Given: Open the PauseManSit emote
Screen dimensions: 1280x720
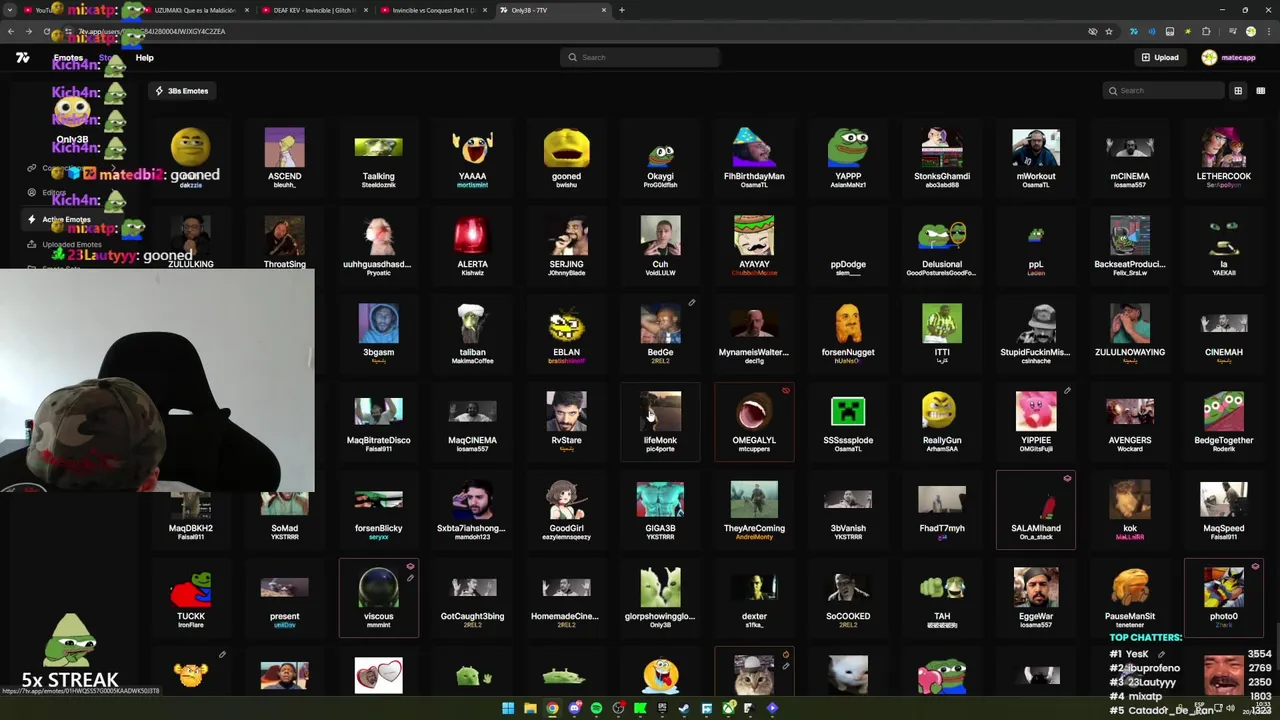Looking at the screenshot, I should click(1130, 598).
